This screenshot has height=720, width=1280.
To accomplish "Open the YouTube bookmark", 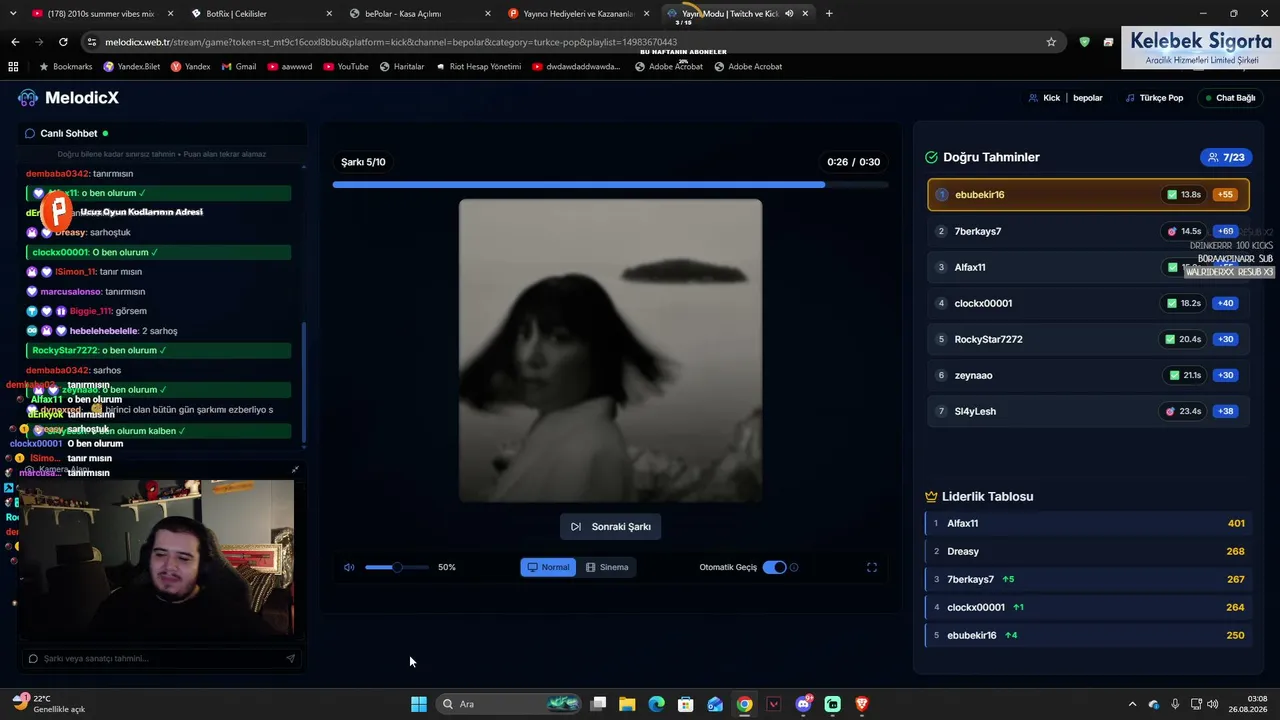I will [x=345, y=66].
